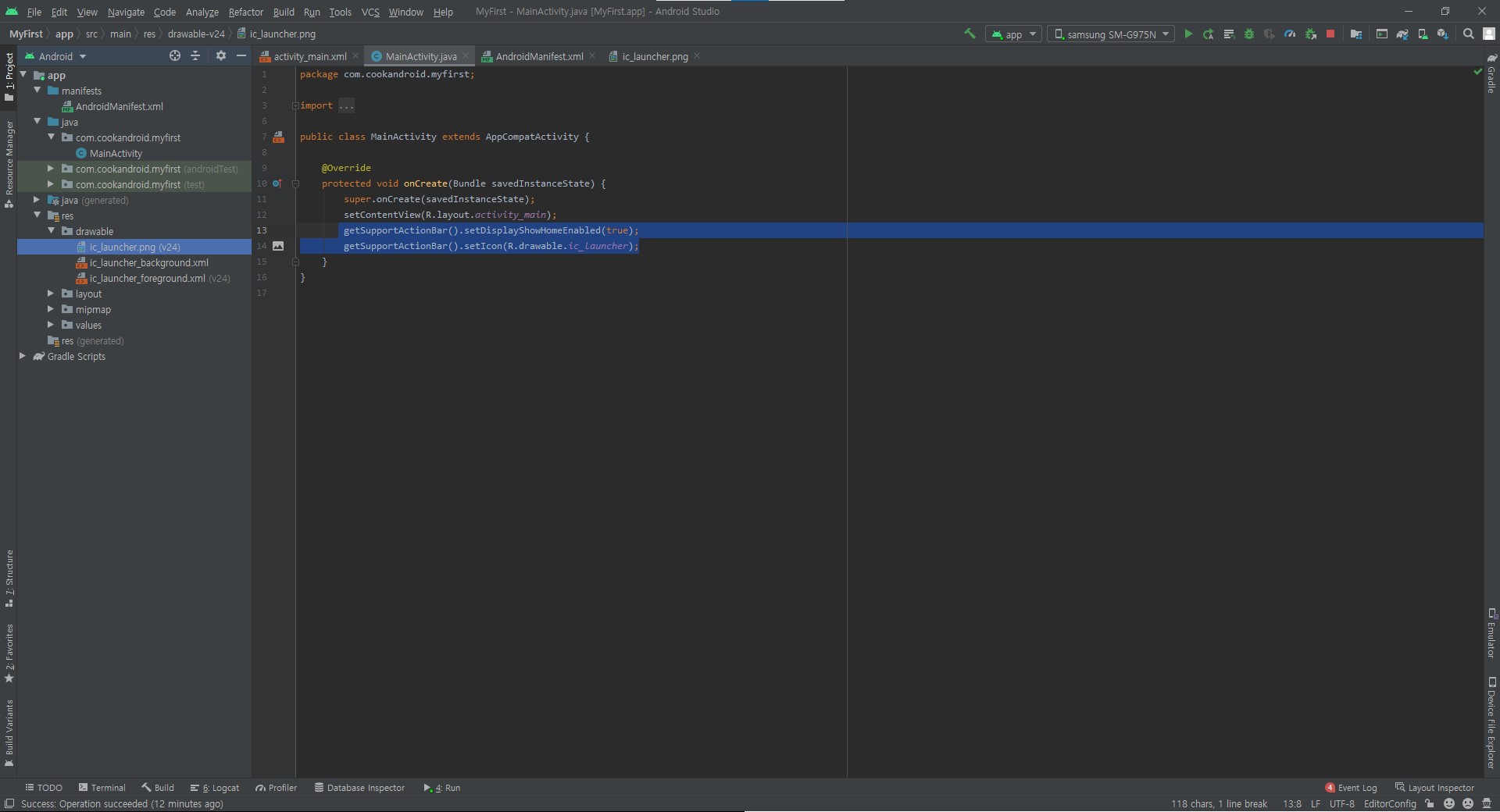Toggle code folding for import block

click(x=295, y=106)
